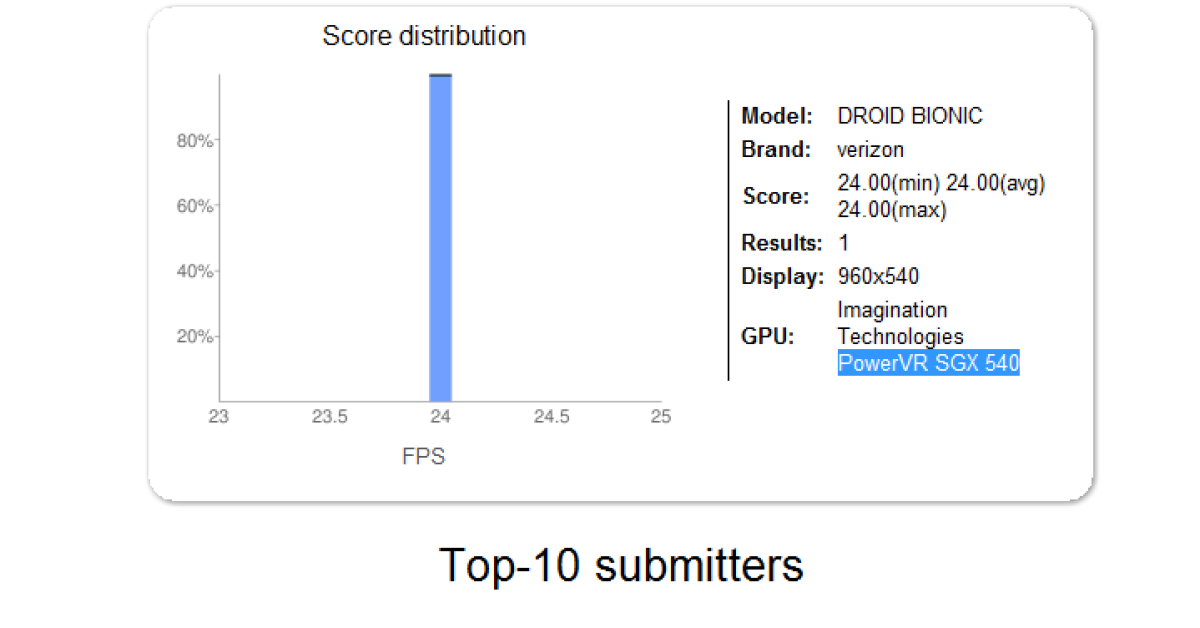Image resolution: width=1200 pixels, height=628 pixels.
Task: Click the '23' x-axis tick label
Action: click(219, 417)
